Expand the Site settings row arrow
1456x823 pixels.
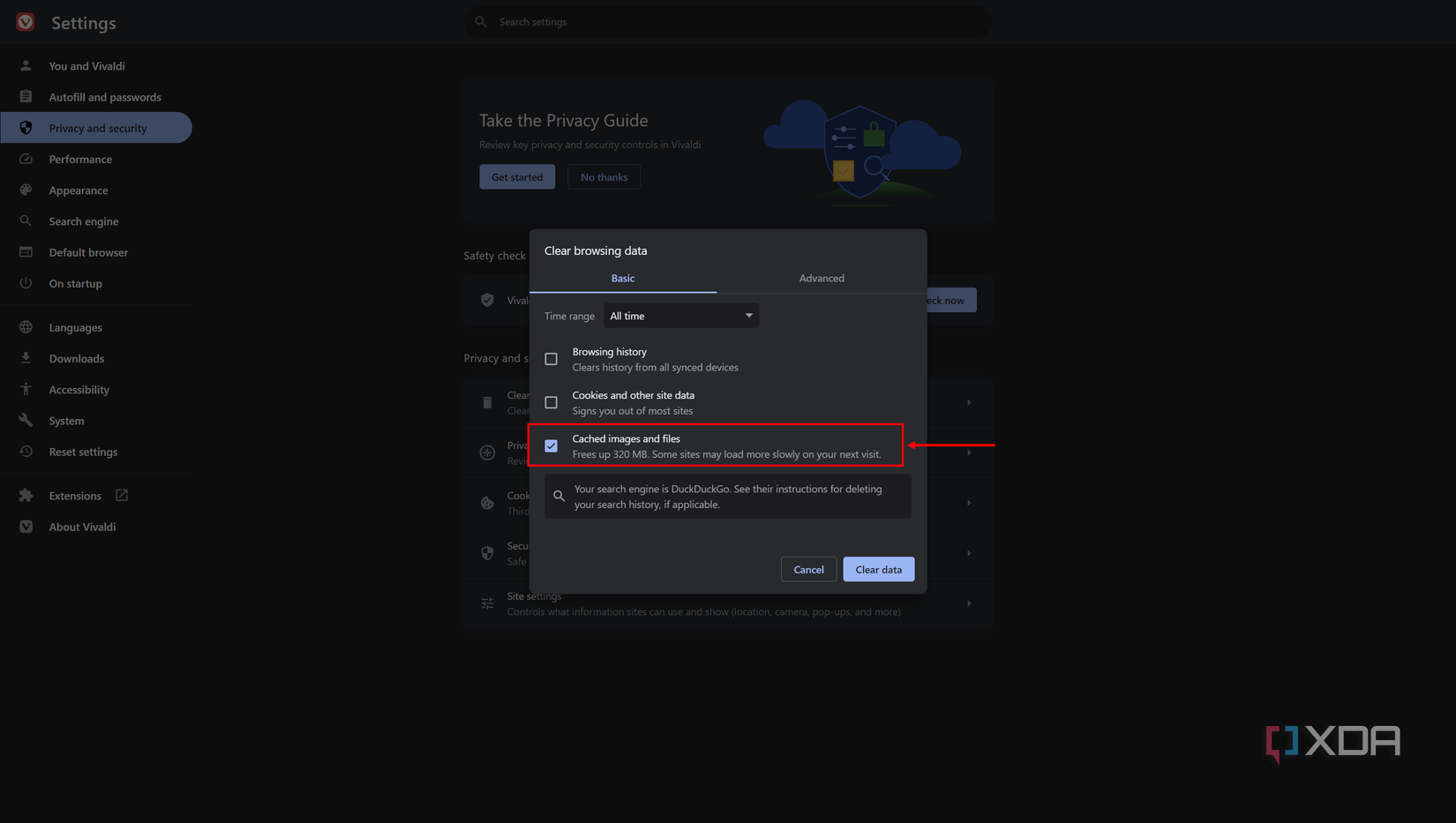click(969, 603)
